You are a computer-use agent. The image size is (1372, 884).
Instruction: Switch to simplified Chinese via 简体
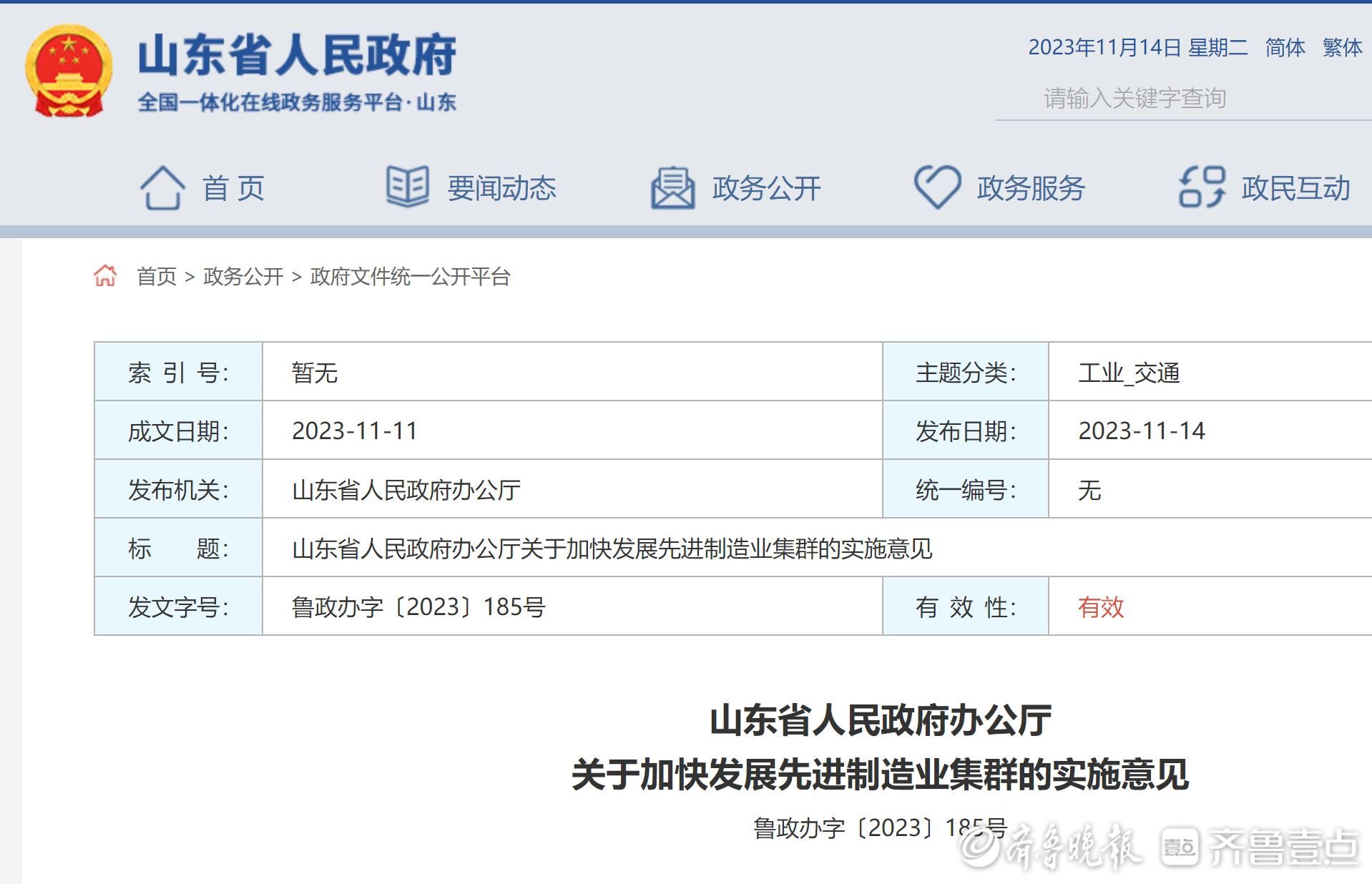tap(1285, 48)
